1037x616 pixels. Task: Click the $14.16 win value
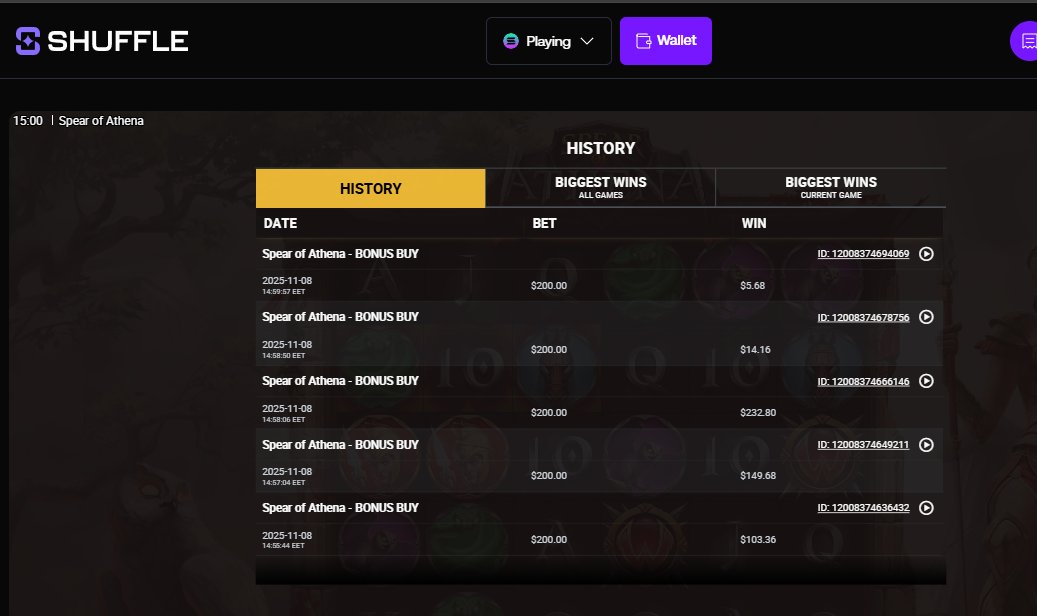(x=755, y=349)
